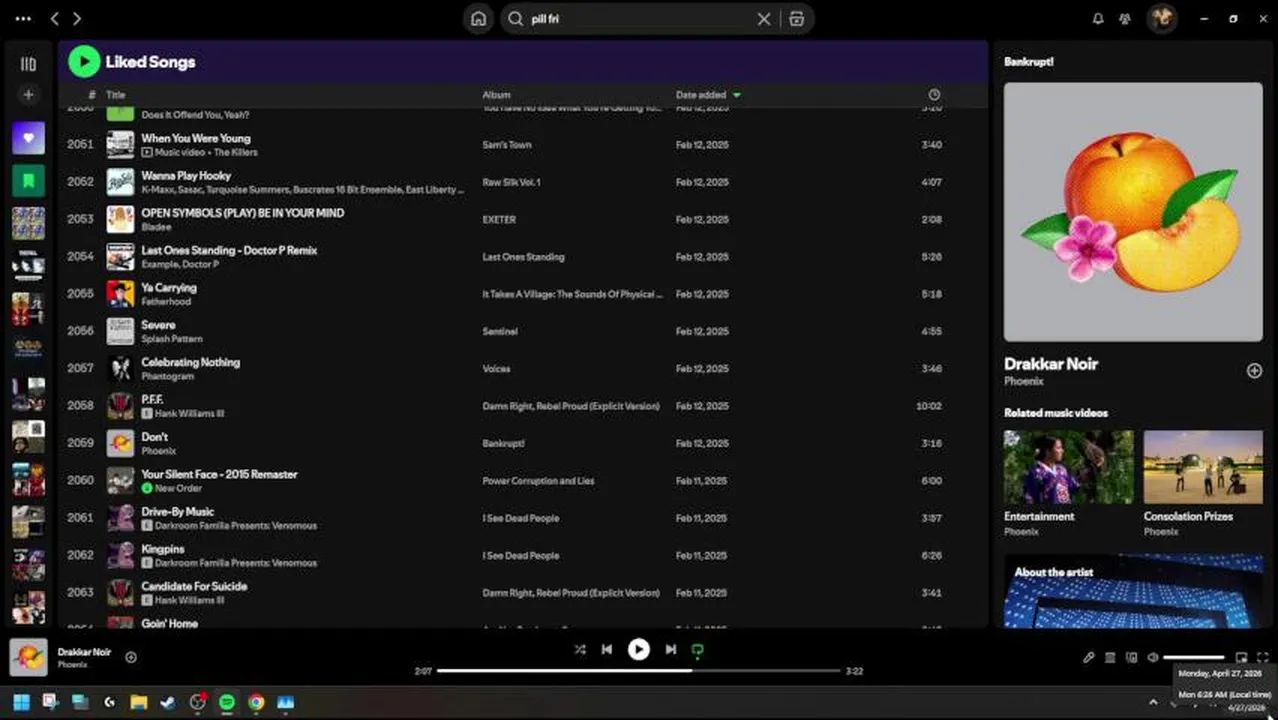Open Your Library sidebar icon

point(28,64)
